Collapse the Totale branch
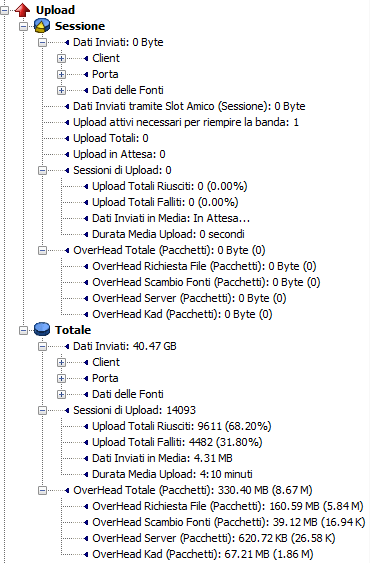This screenshot has height=563, width=370. coord(23,330)
